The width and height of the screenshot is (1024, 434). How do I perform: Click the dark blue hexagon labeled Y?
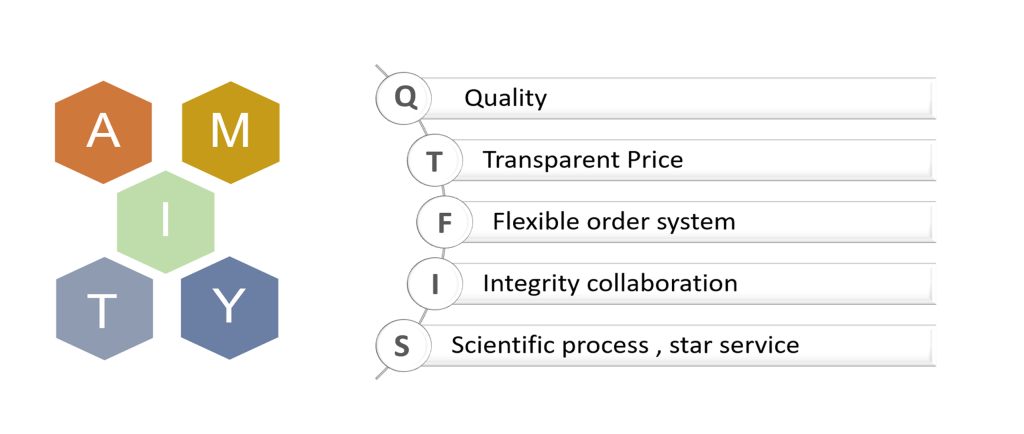coord(229,309)
